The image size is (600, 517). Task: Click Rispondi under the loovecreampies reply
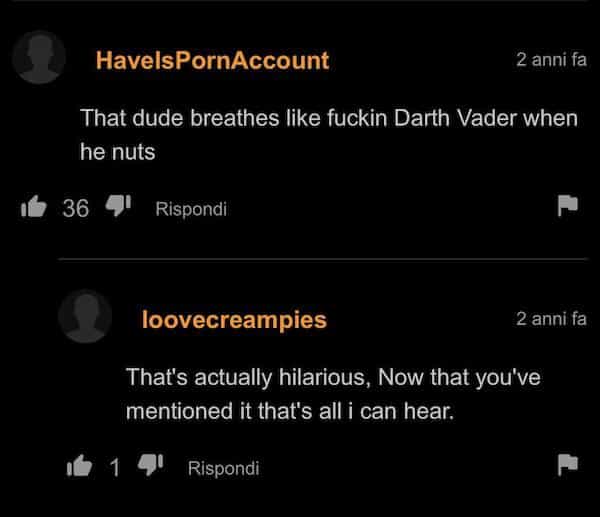tap(223, 468)
